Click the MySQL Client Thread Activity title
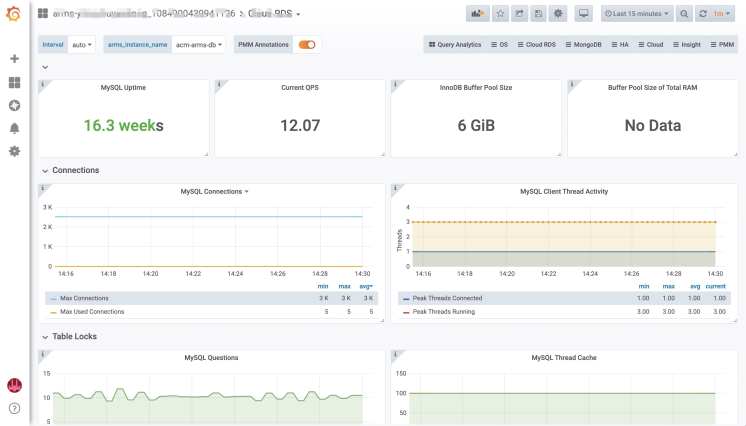 click(564, 191)
